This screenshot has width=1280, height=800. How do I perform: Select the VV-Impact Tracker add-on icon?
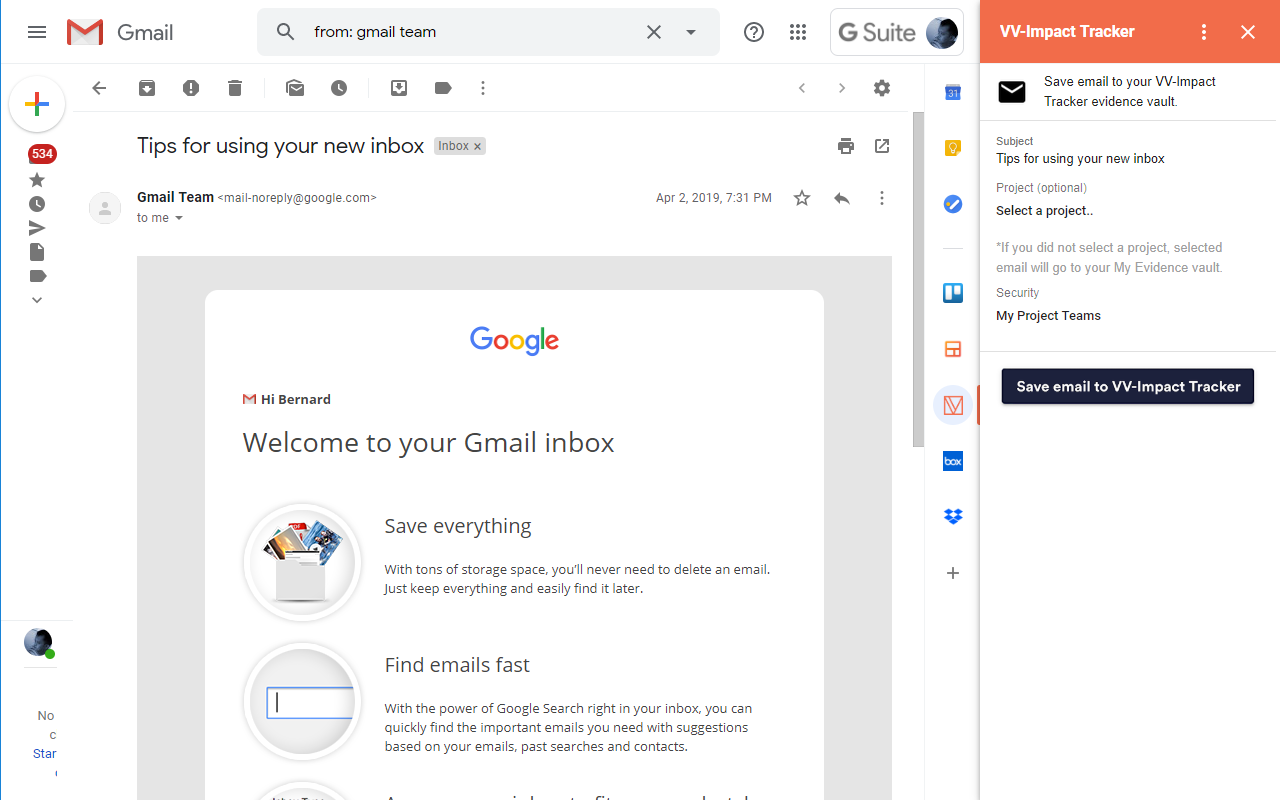[x=953, y=405]
